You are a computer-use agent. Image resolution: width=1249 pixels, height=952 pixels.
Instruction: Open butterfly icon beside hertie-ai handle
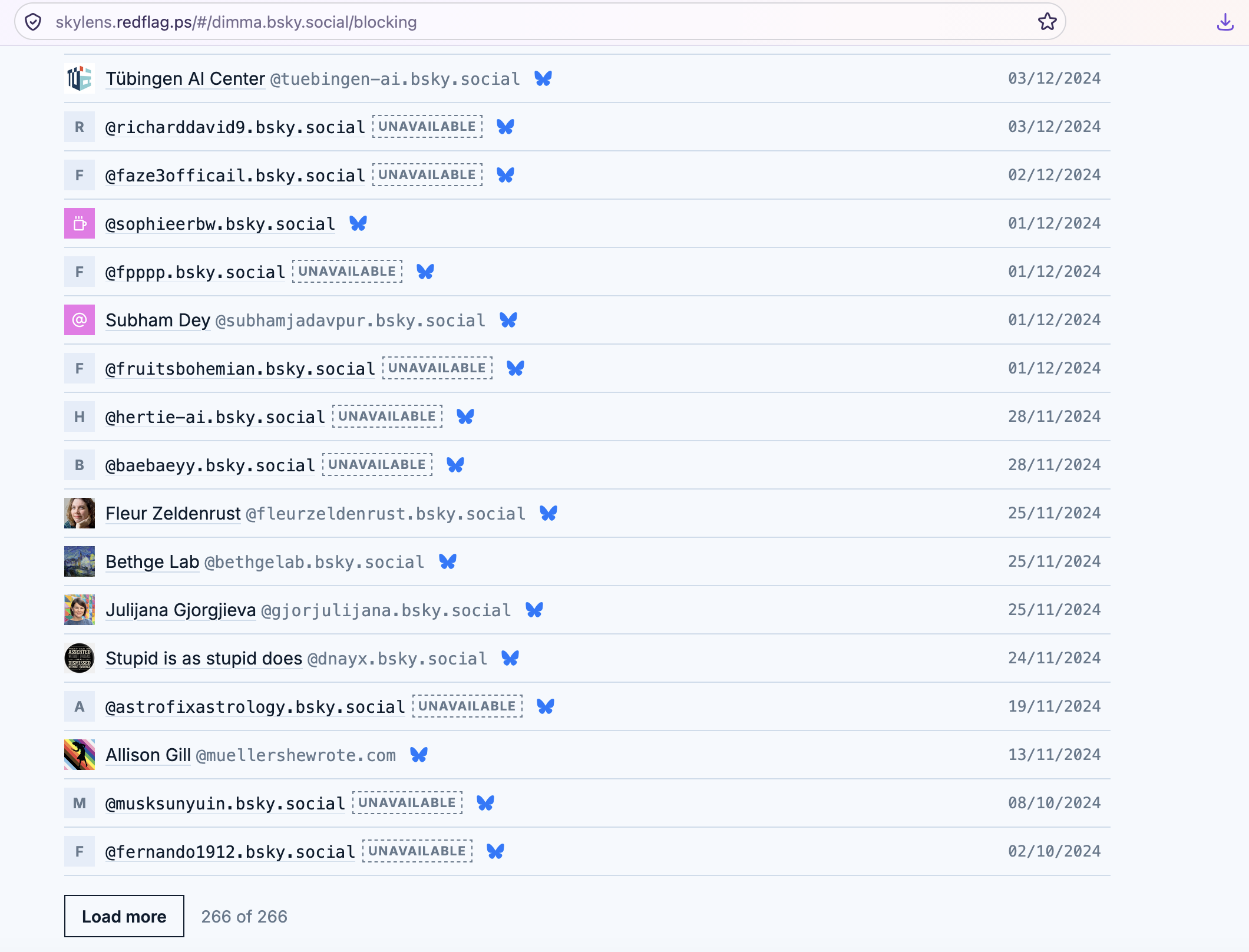tap(465, 416)
